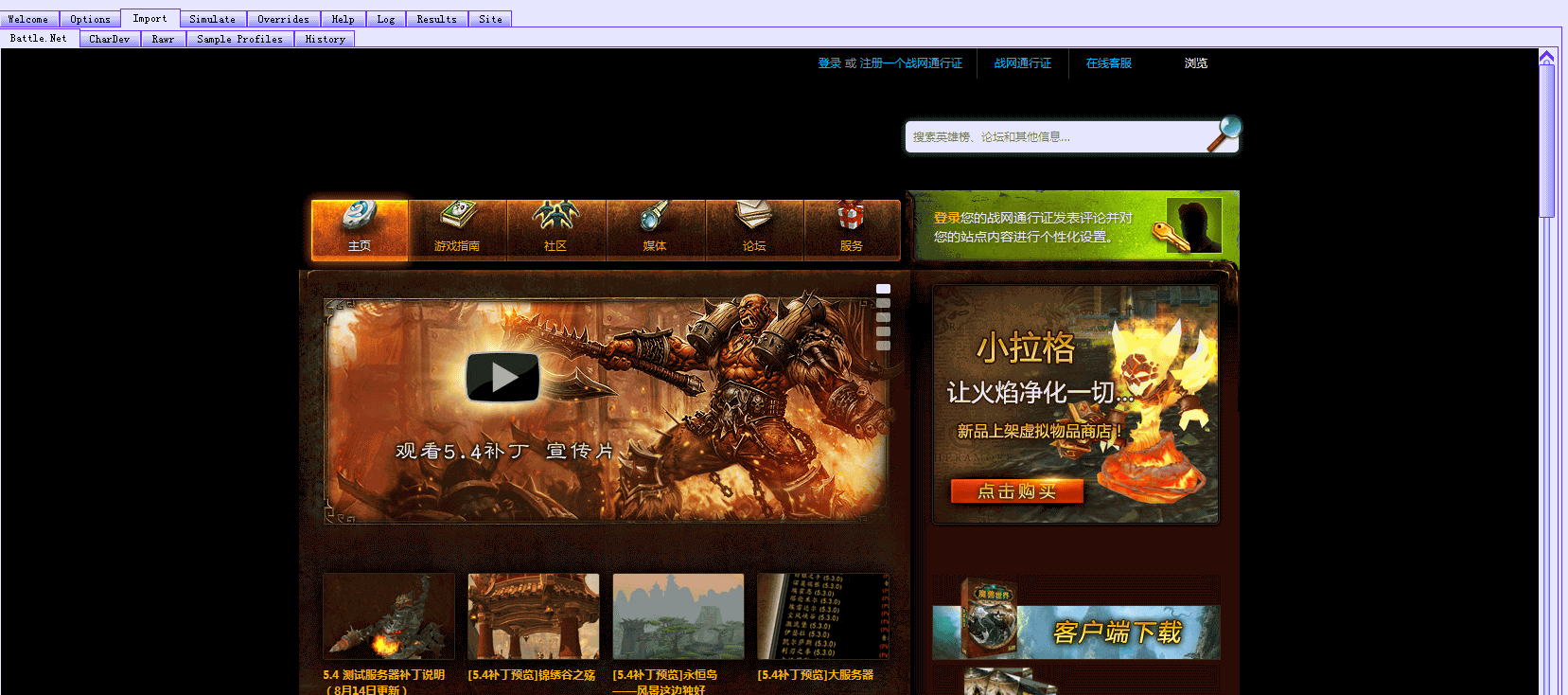The width and height of the screenshot is (1568, 695).
Task: Select the first carousel slide indicator
Action: tap(883, 289)
